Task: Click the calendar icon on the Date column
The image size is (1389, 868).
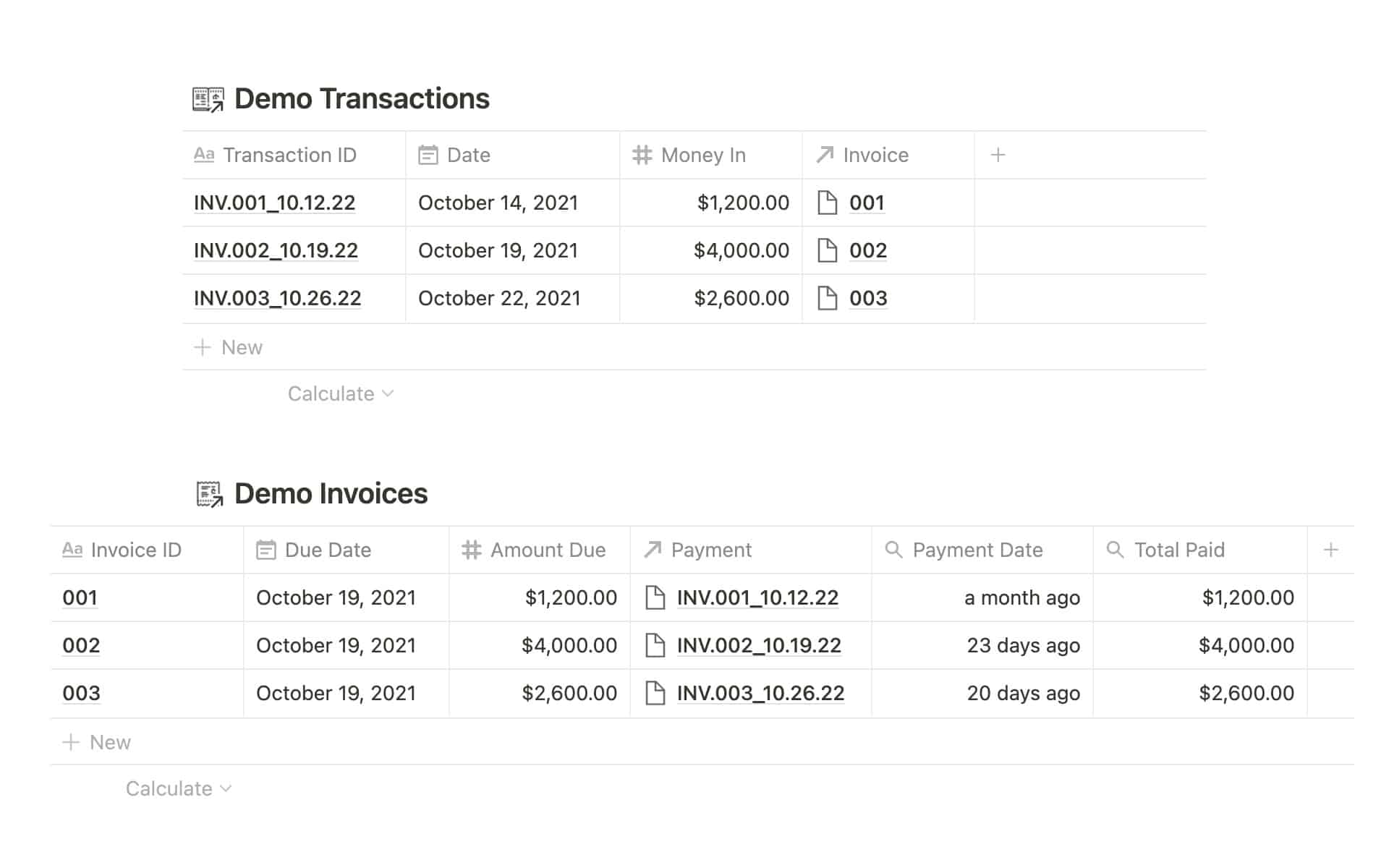Action: 428,154
